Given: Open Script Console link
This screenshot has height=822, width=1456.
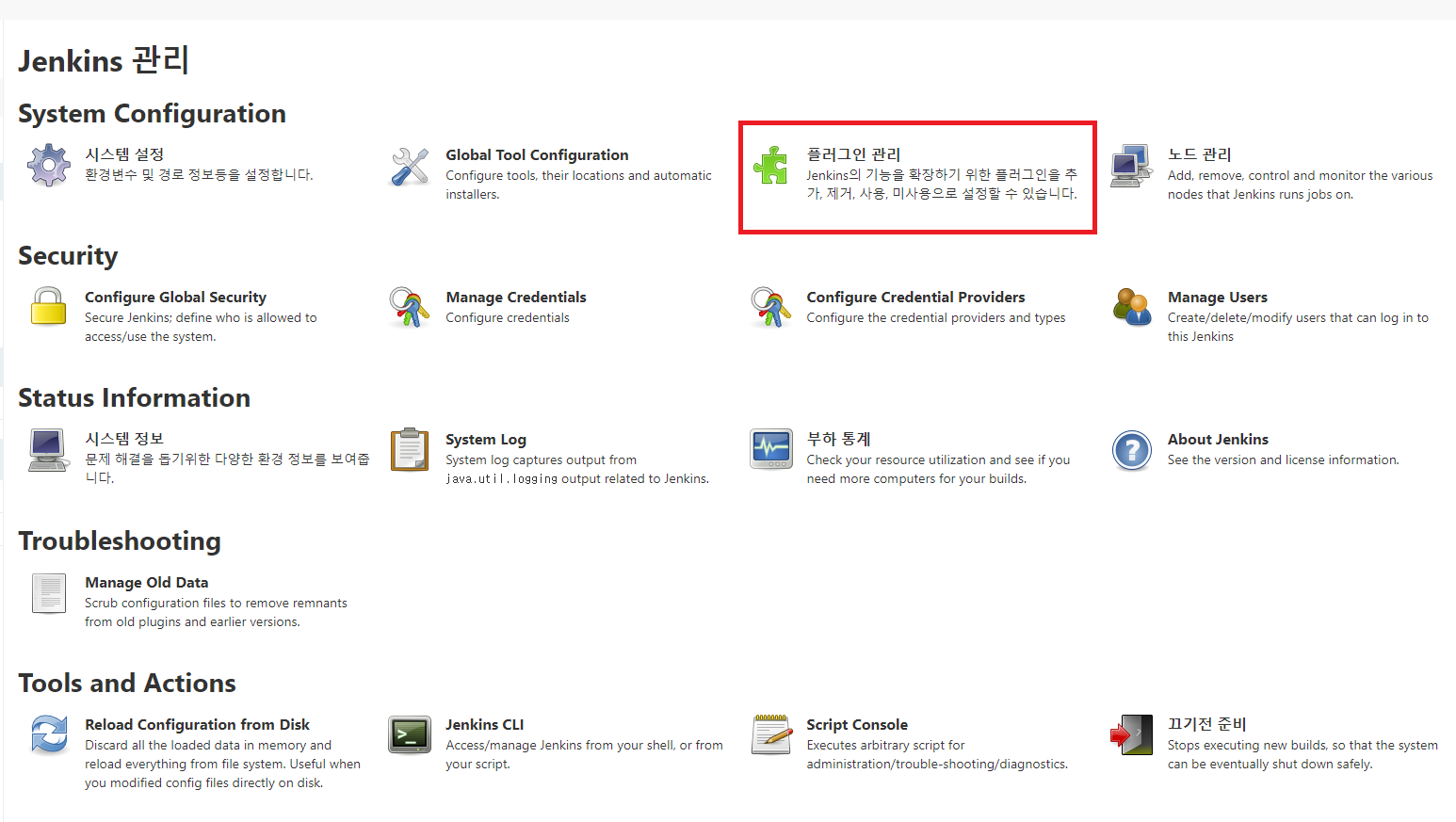Looking at the screenshot, I should point(857,724).
